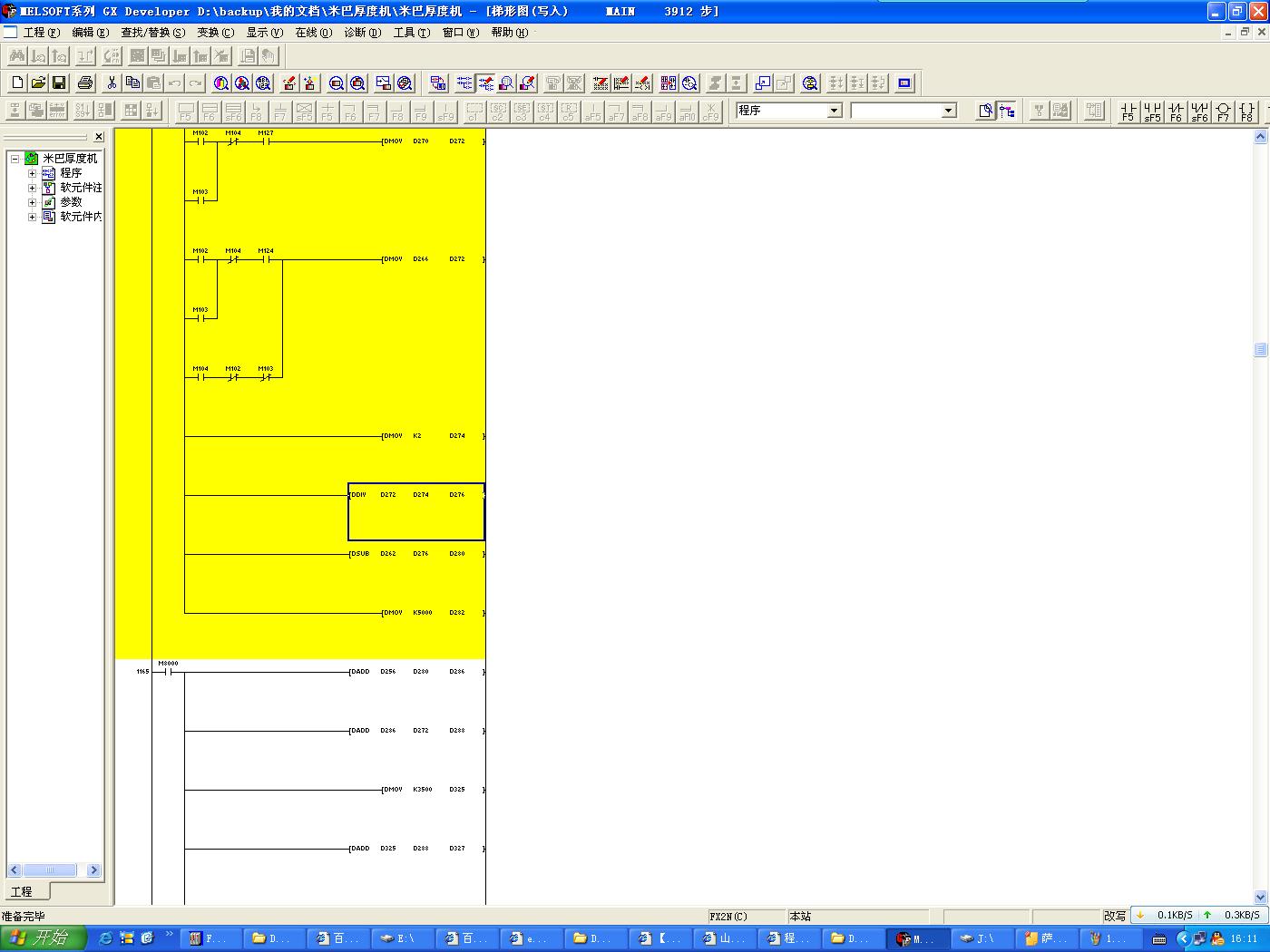Toggle the write mode toolbar button
The width and height of the screenshot is (1270, 952).
(x=485, y=83)
